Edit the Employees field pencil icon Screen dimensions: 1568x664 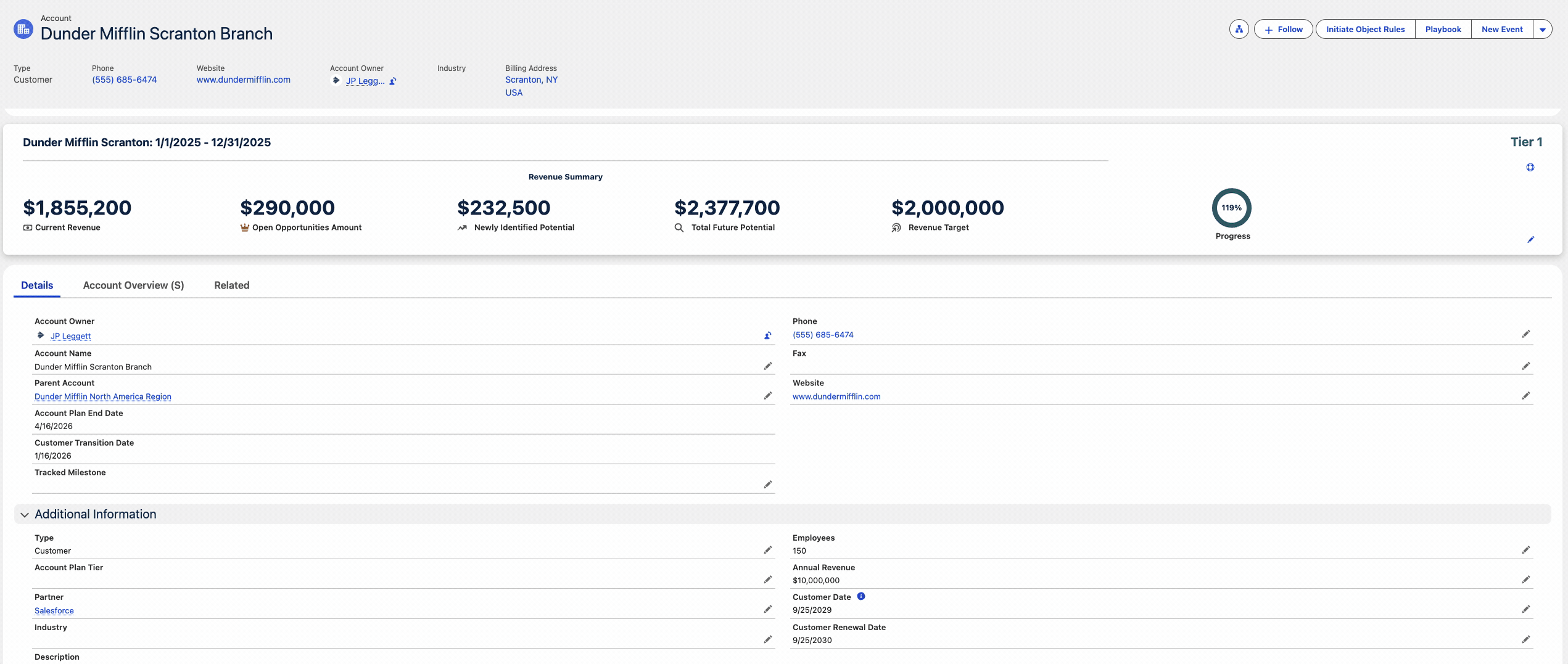(1525, 550)
